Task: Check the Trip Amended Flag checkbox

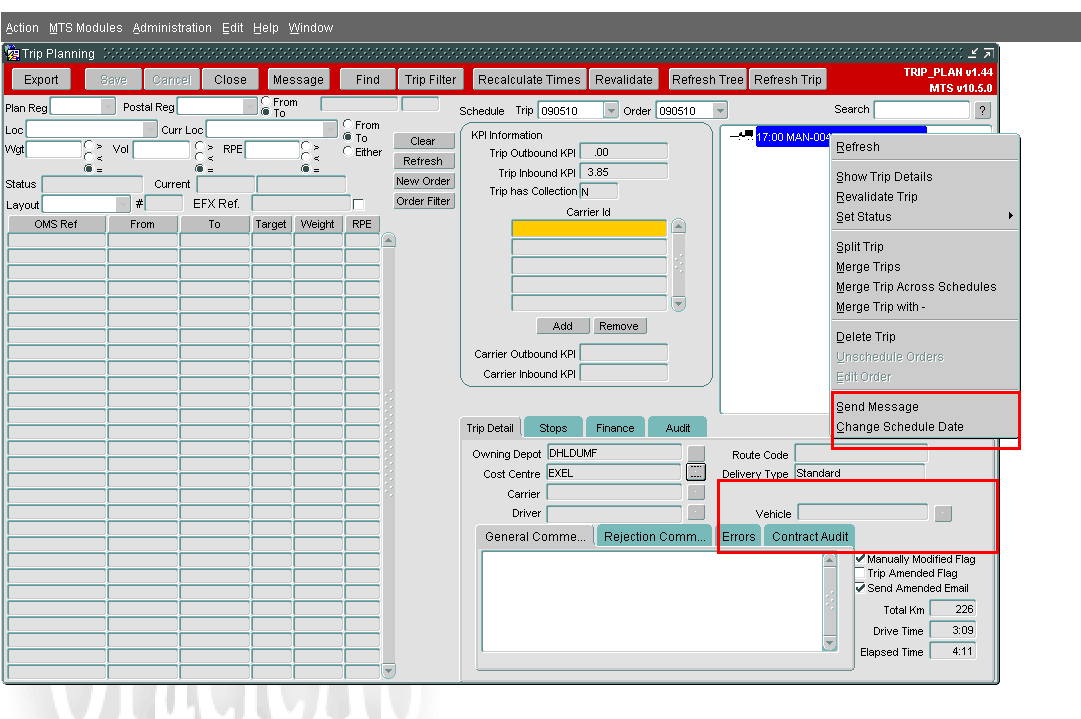Action: 860,573
